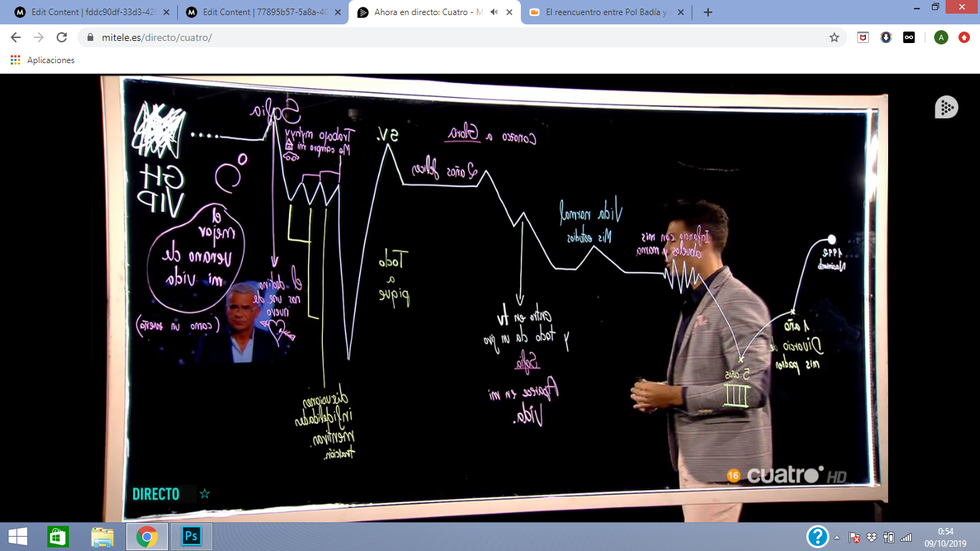Switch to first Edit Content fddc90df tab
The image size is (980, 551).
pyautogui.click(x=92, y=12)
